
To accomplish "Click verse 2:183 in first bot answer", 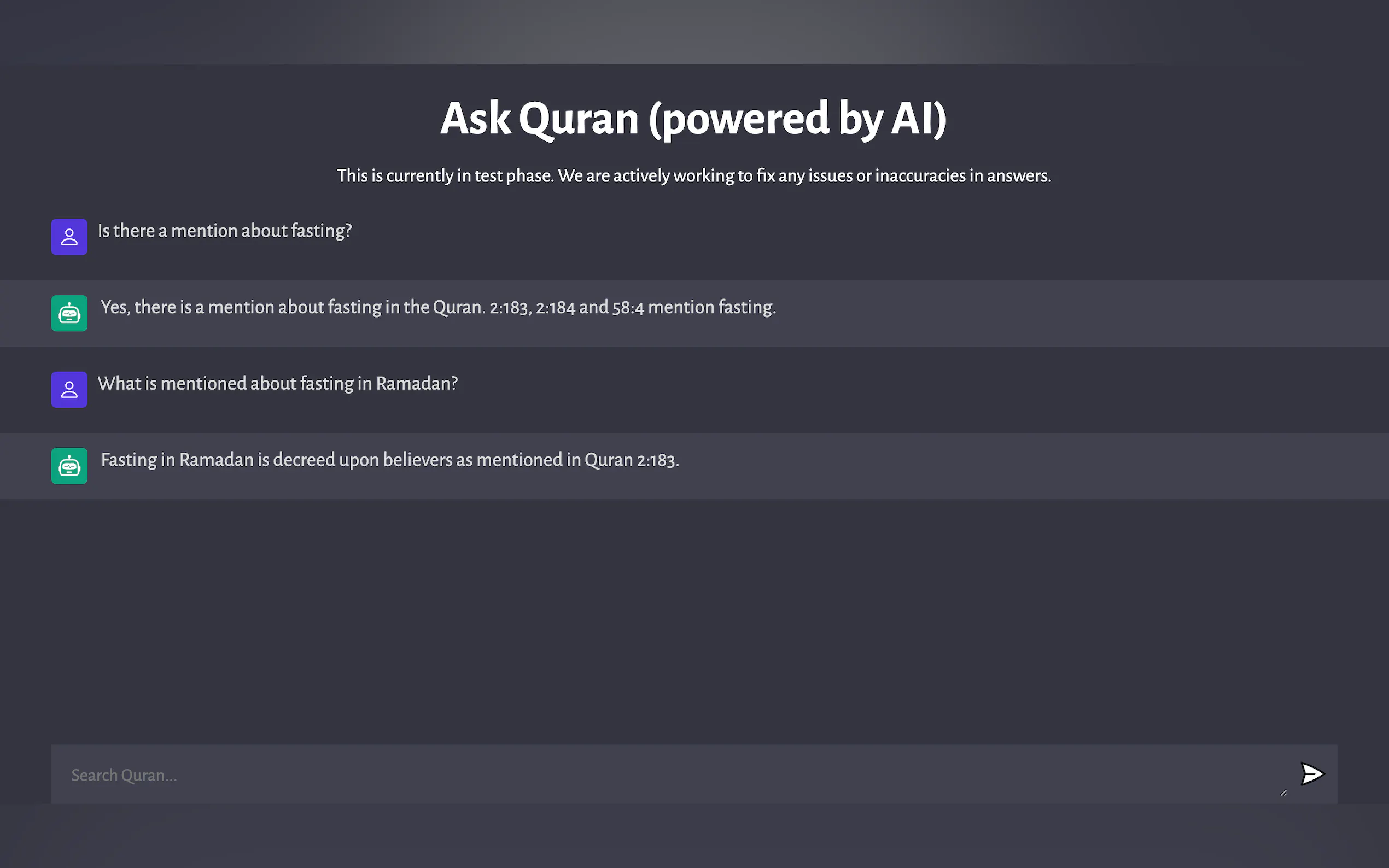I will [x=509, y=308].
